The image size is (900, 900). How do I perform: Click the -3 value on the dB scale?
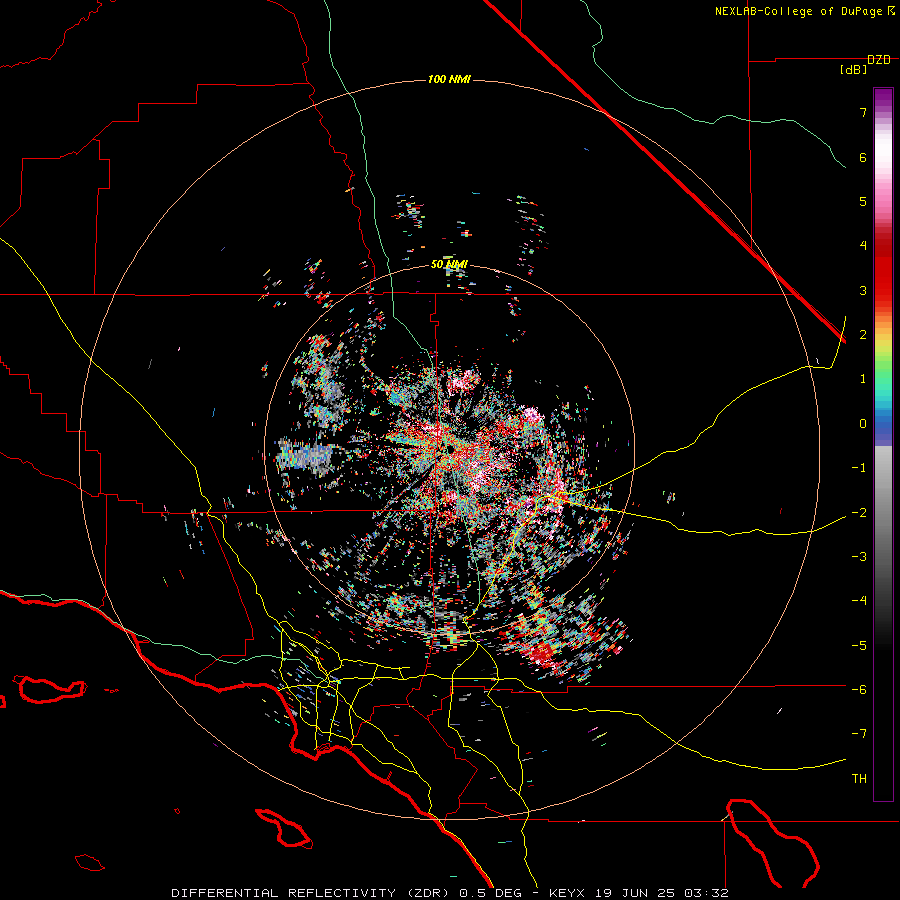click(x=859, y=557)
